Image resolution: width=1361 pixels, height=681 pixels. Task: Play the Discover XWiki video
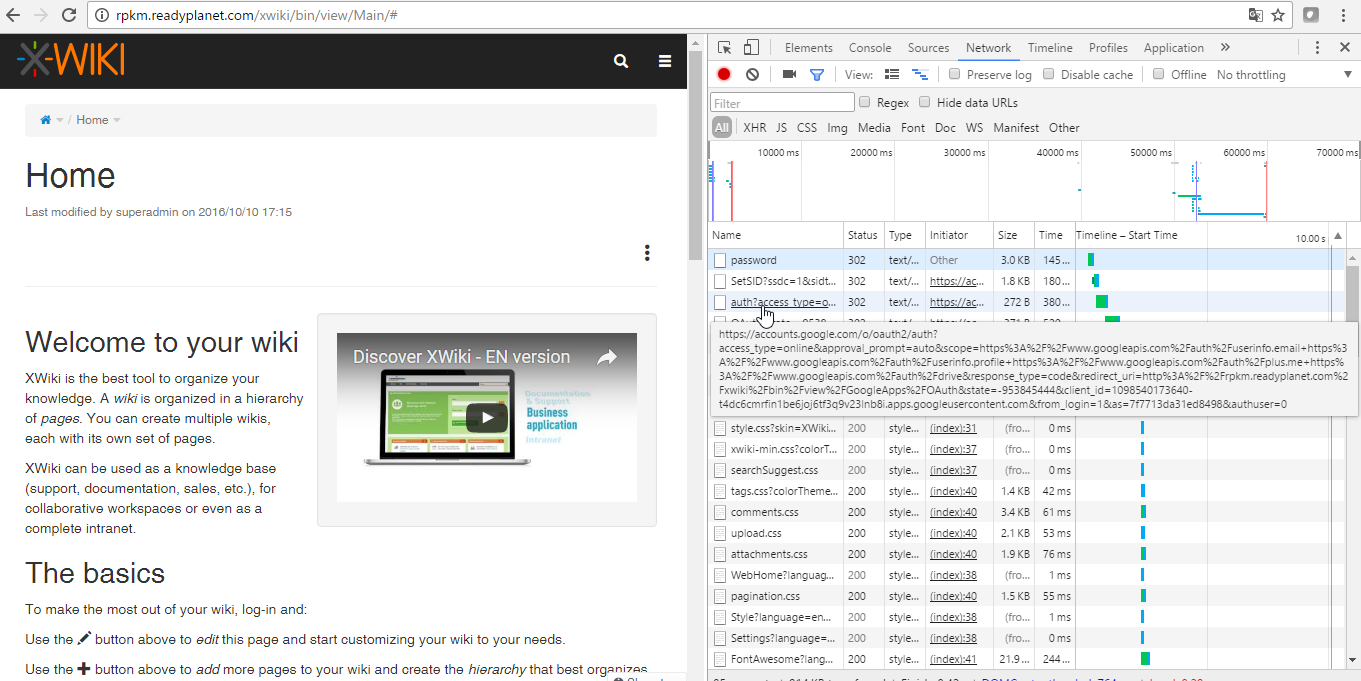click(486, 417)
